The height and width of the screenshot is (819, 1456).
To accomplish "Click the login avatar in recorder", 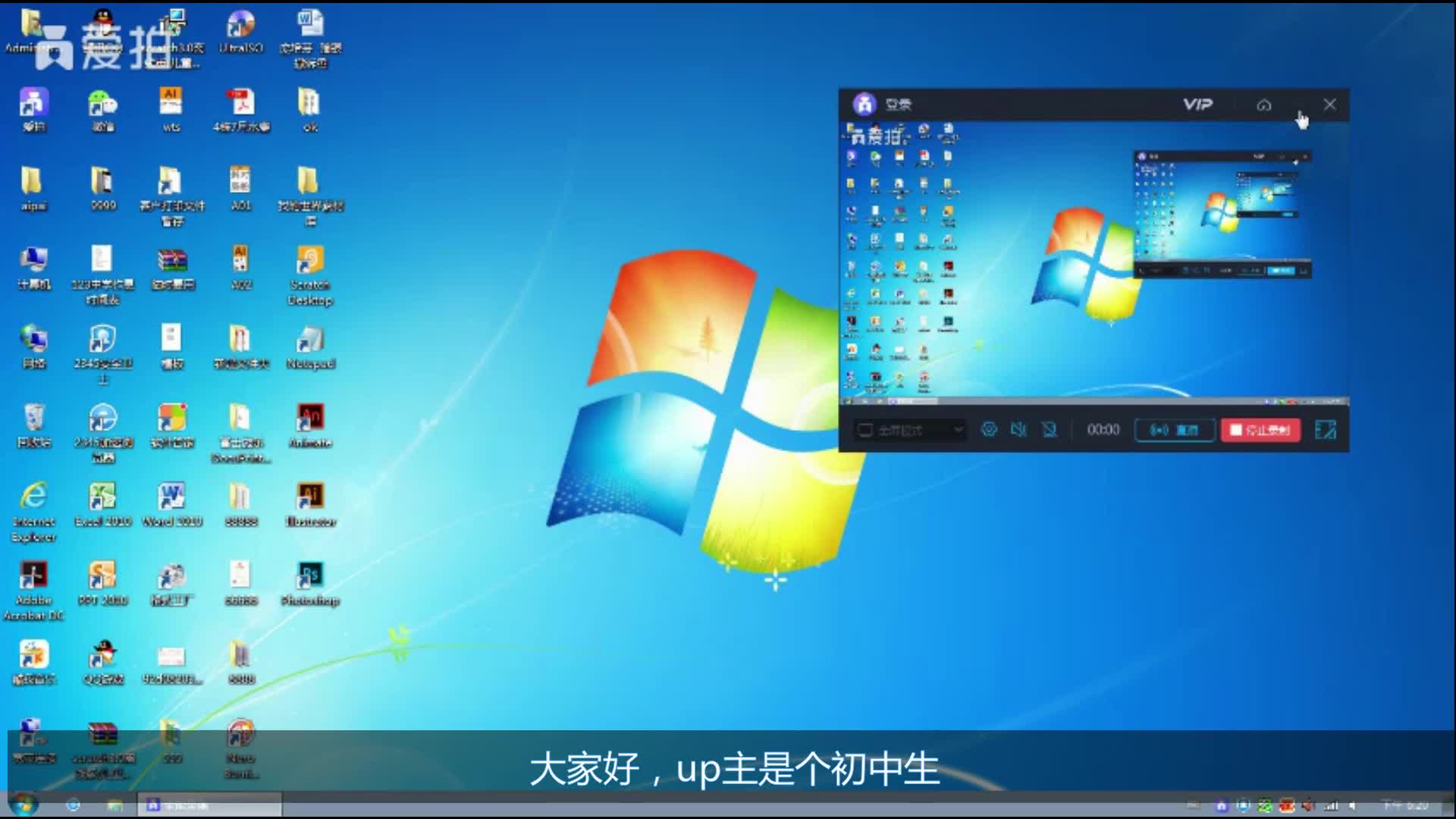I will click(x=864, y=105).
